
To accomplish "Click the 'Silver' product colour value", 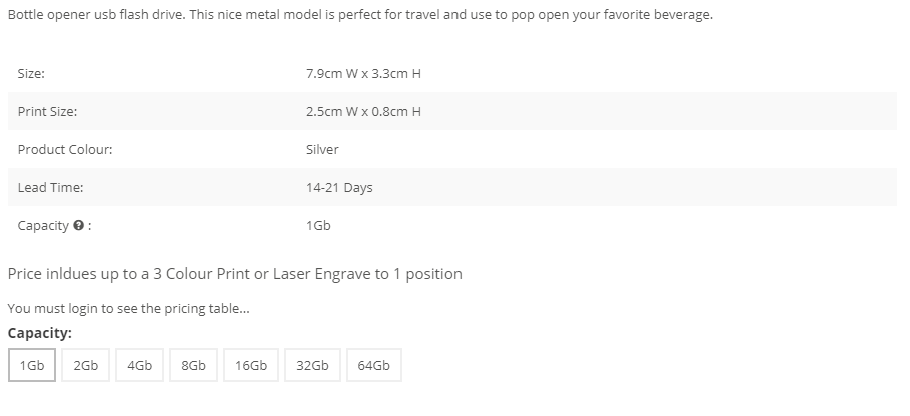I will (322, 150).
